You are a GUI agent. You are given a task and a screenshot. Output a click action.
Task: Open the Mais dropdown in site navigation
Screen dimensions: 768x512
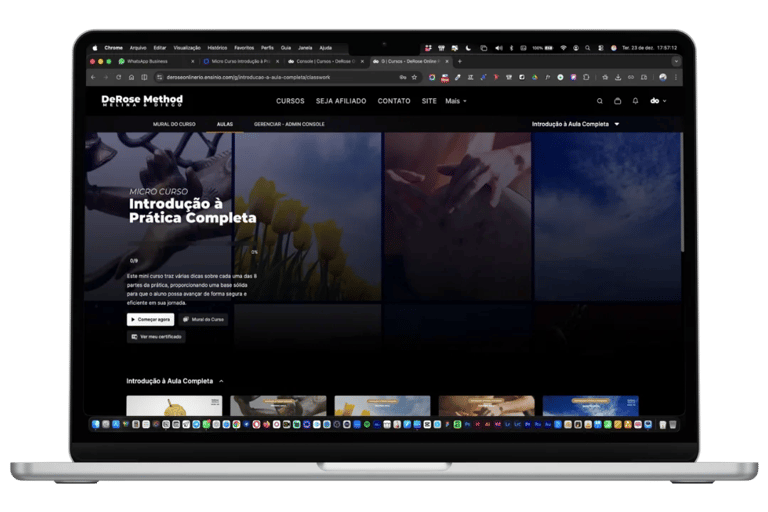pyautogui.click(x=456, y=101)
